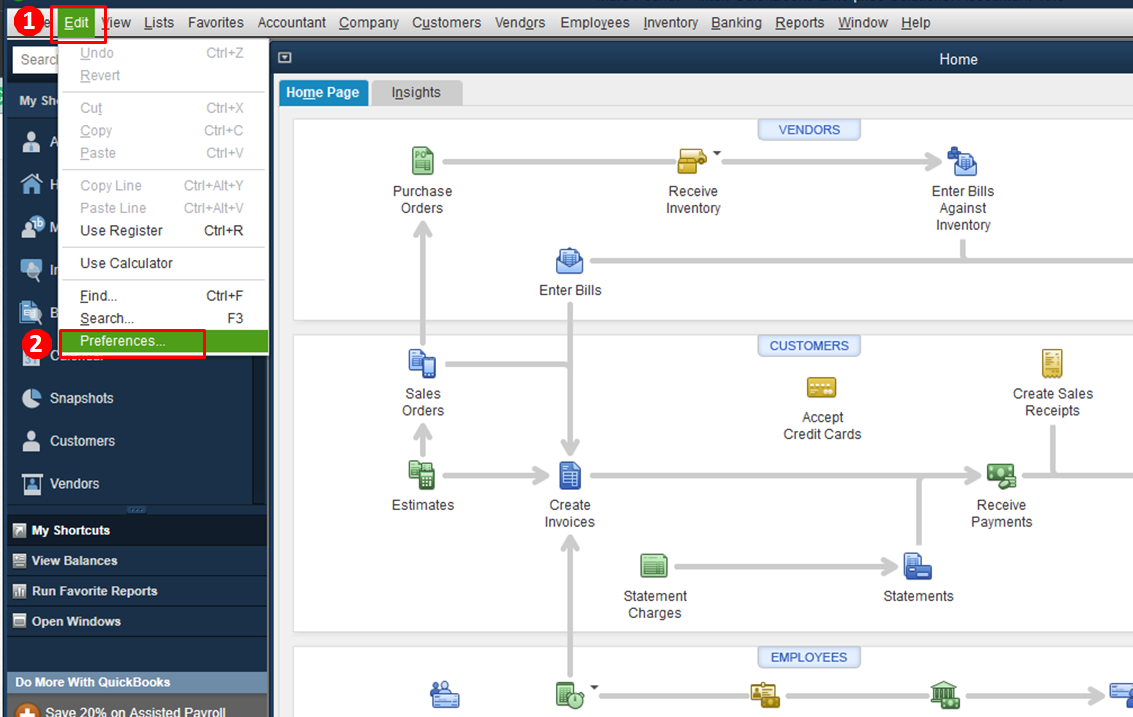Image resolution: width=1133 pixels, height=717 pixels.
Task: Select Open Windows panel
Action: point(137,622)
